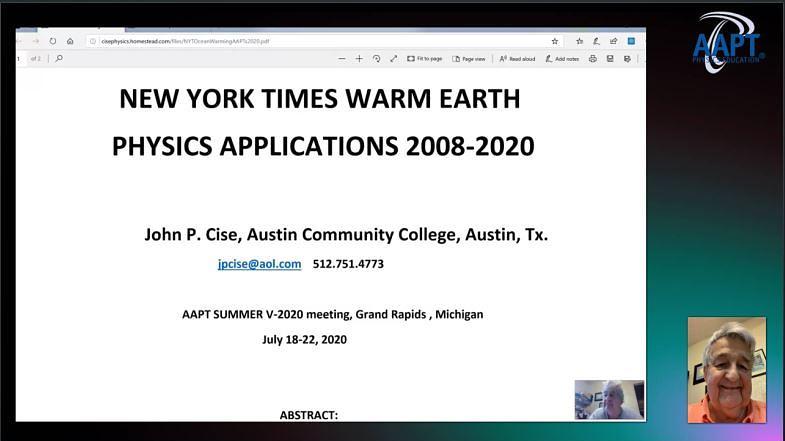The width and height of the screenshot is (785, 441).
Task: Refresh the browser page
Action: [53, 41]
